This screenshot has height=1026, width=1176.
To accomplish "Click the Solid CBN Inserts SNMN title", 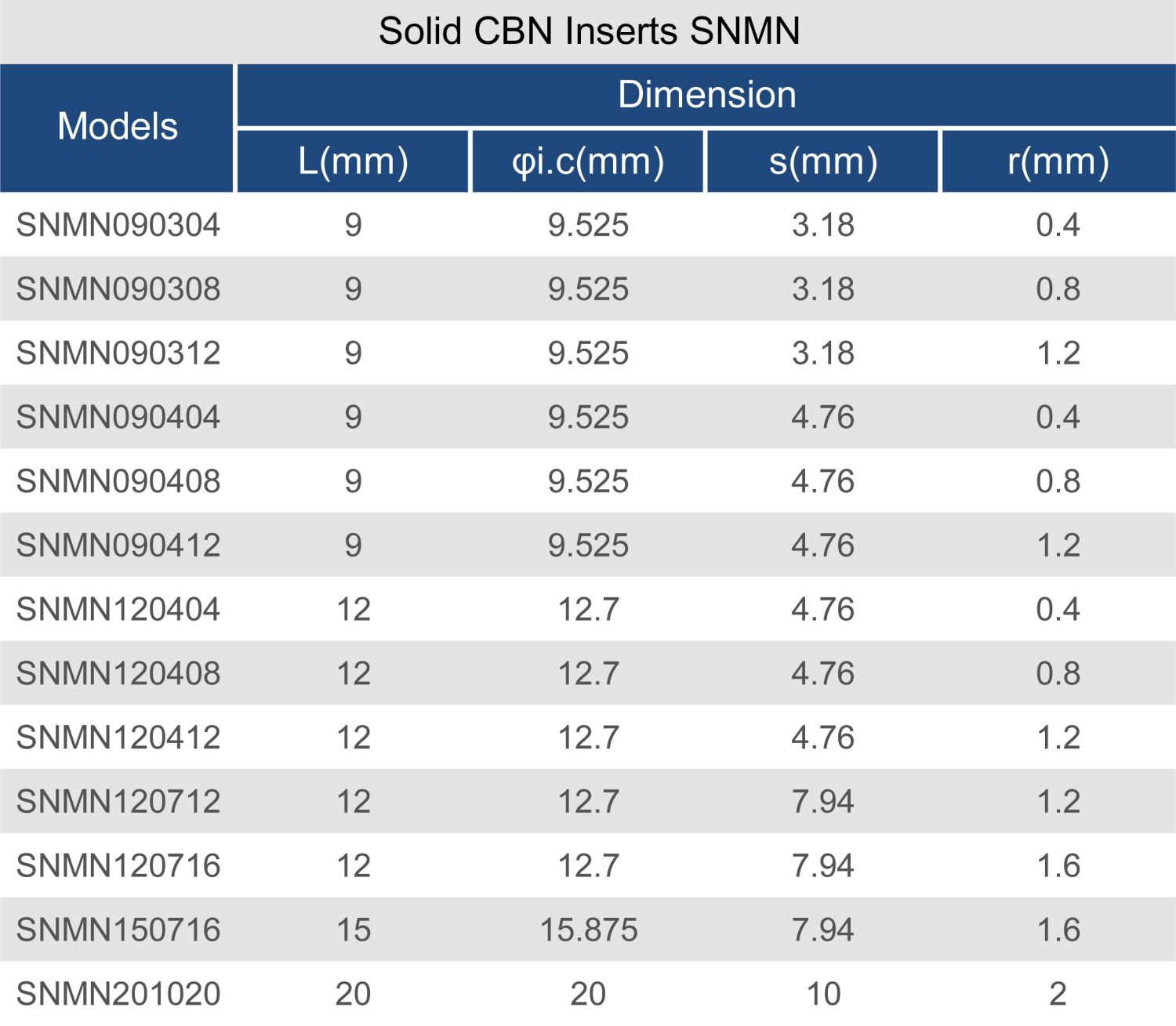I will 589,31.
